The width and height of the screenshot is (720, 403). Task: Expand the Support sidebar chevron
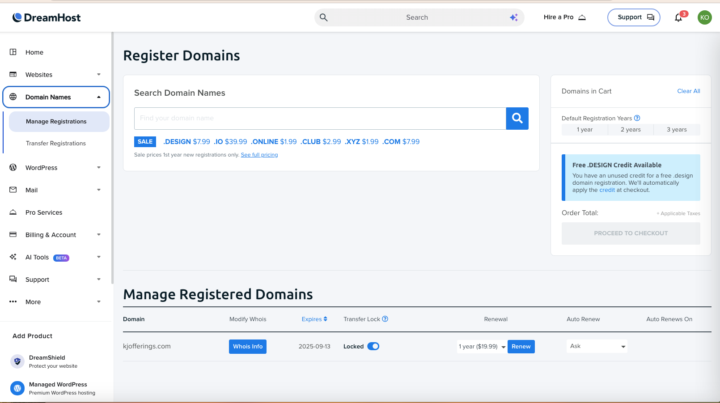tap(99, 279)
